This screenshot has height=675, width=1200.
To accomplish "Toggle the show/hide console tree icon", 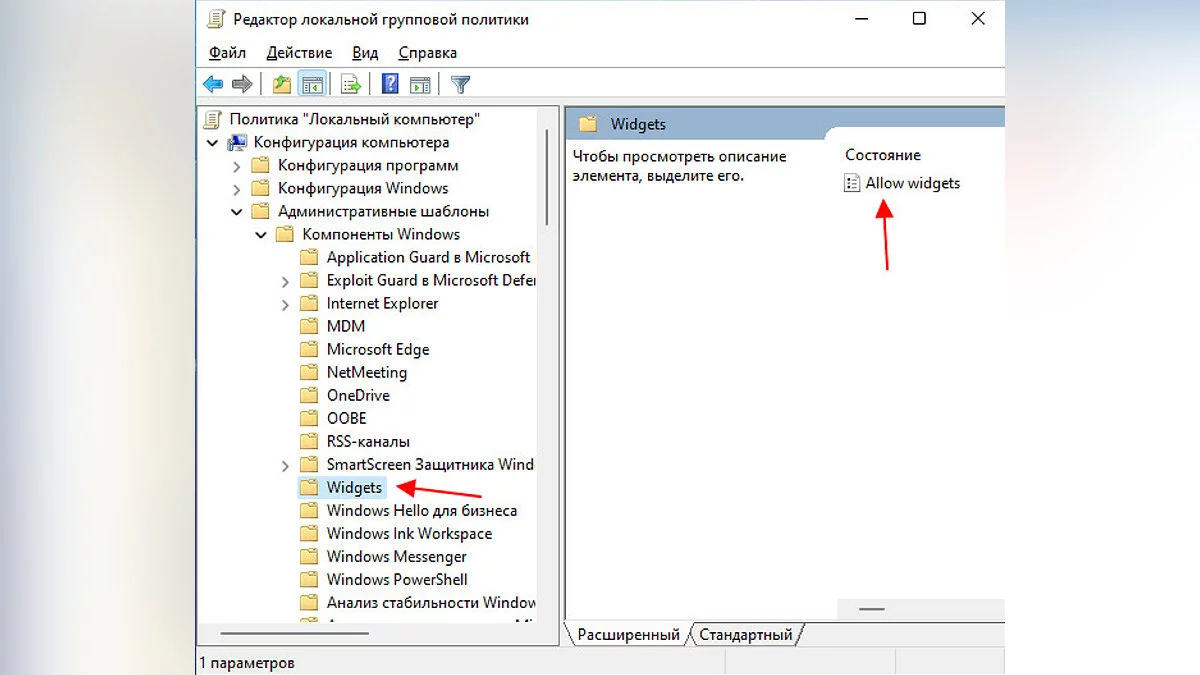I will click(x=311, y=85).
